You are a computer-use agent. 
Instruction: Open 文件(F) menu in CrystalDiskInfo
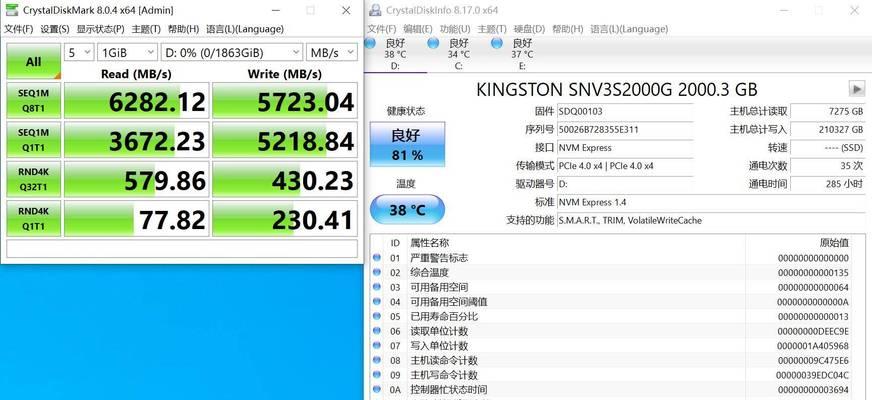tap(382, 29)
